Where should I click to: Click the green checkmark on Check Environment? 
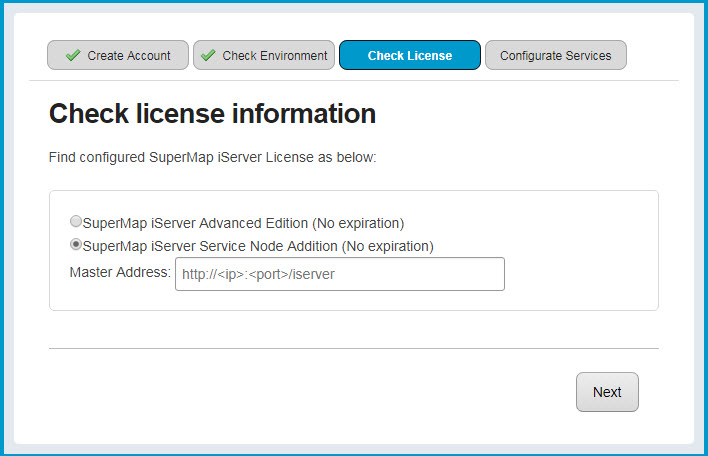click(x=208, y=56)
